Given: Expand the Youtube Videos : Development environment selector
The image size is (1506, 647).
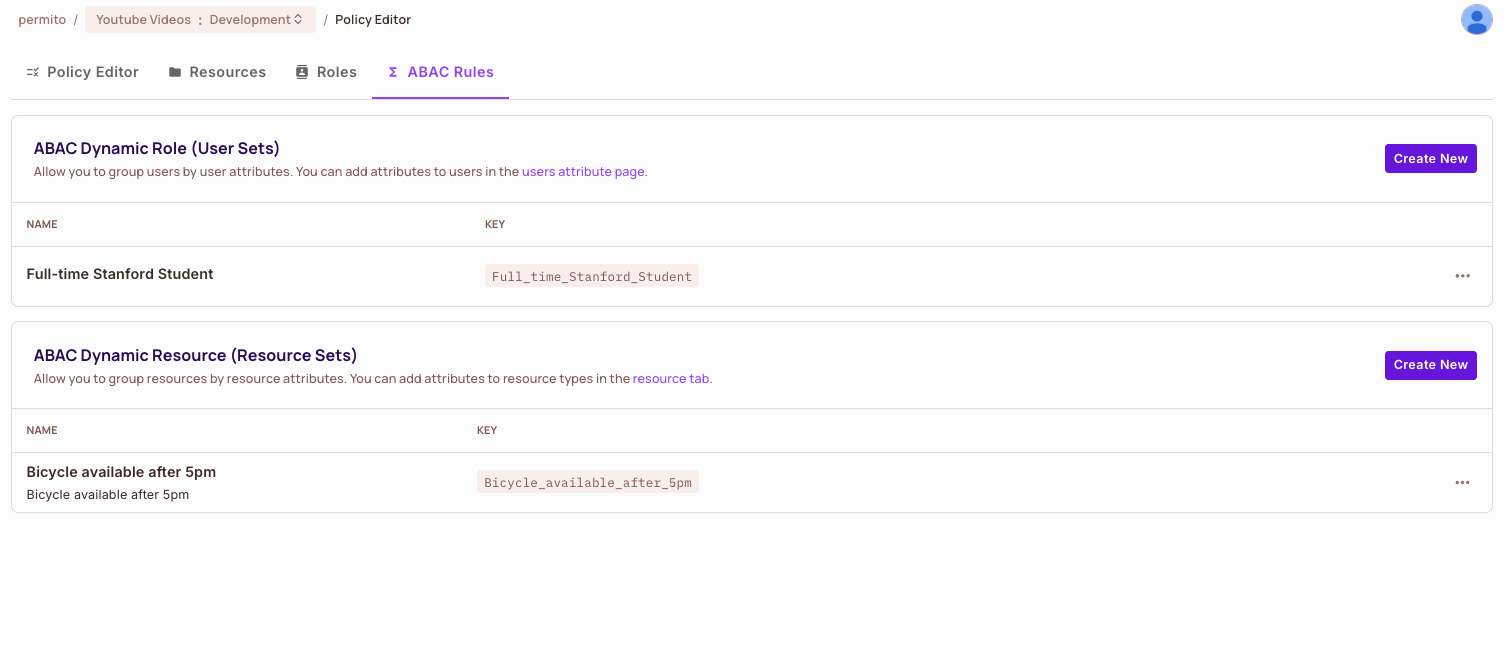Looking at the screenshot, I should pyautogui.click(x=200, y=20).
